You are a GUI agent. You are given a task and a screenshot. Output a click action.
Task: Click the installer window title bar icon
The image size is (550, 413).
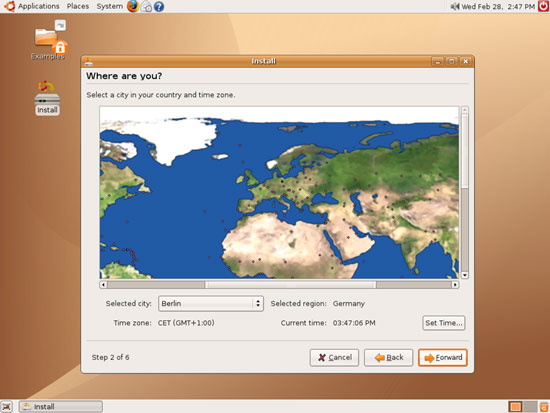[89, 62]
